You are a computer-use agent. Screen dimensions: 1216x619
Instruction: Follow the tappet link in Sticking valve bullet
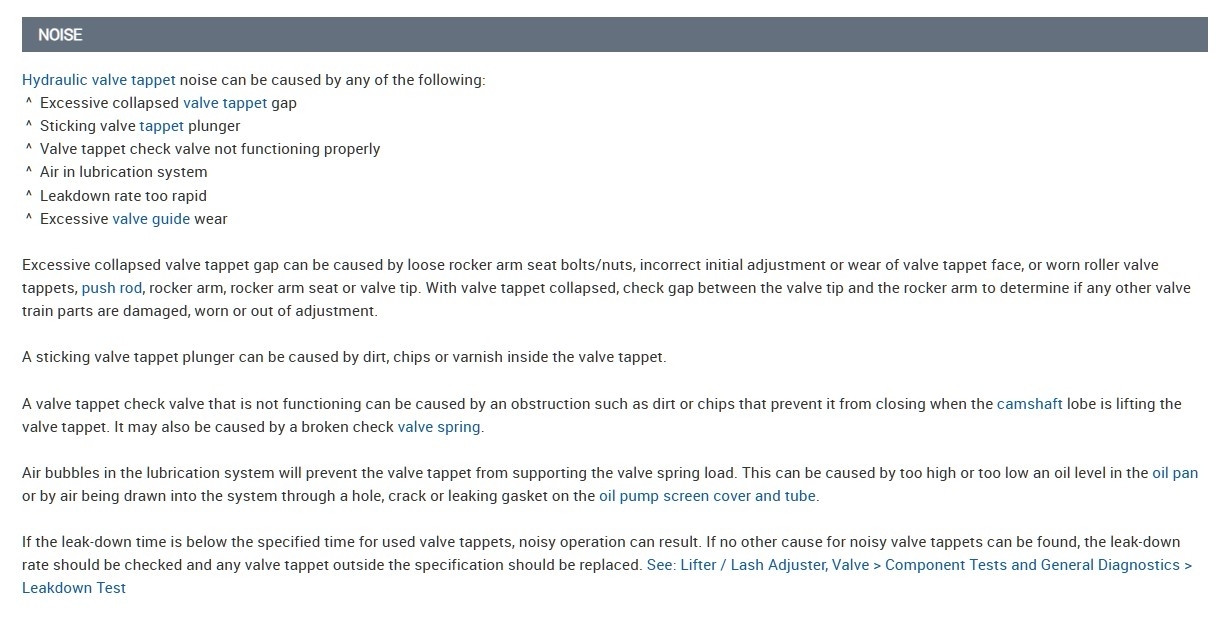click(161, 126)
